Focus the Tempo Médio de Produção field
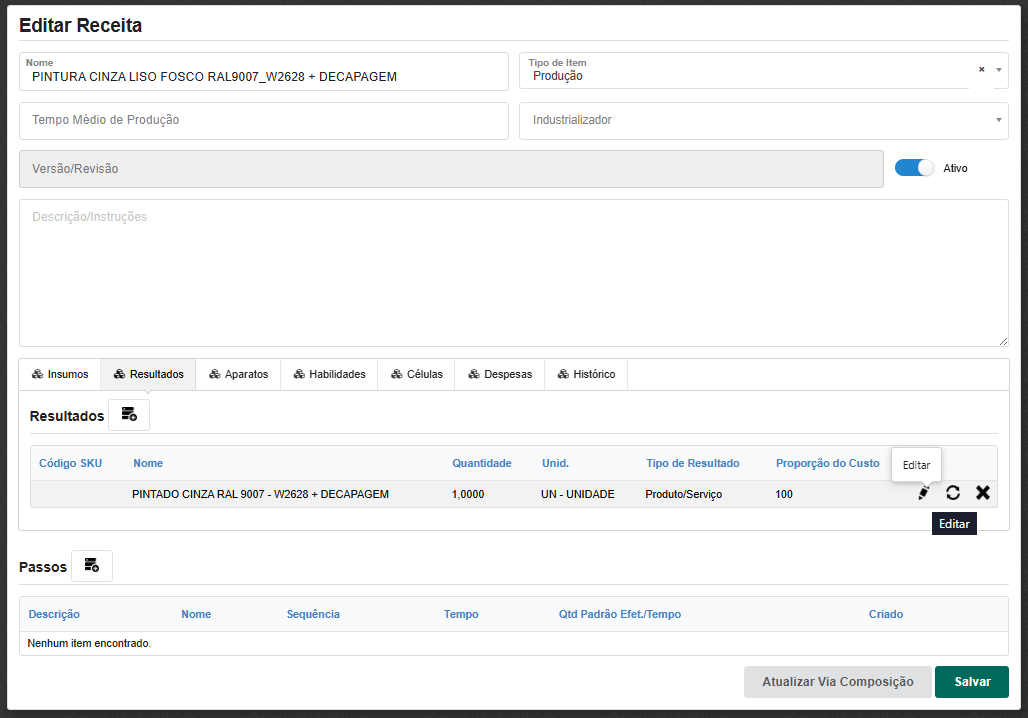1028x718 pixels. coord(264,120)
